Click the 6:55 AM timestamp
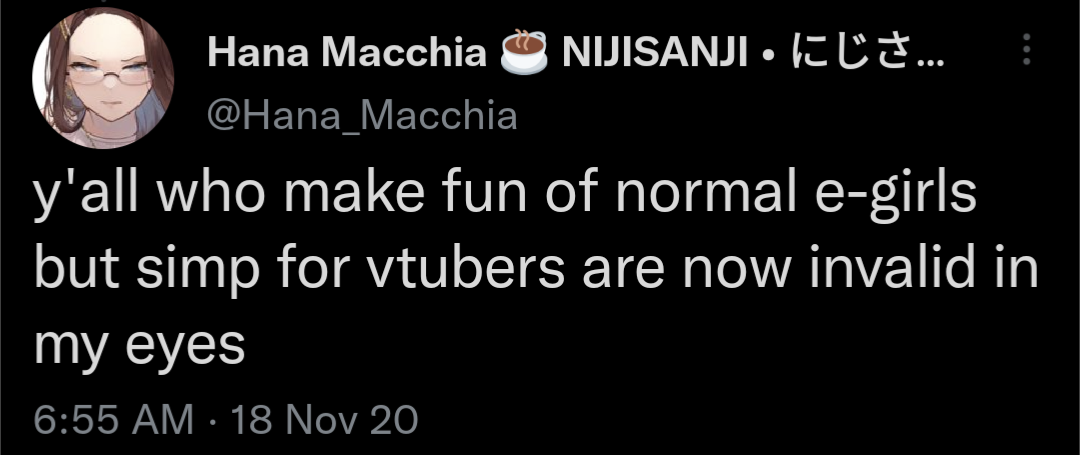Screen dimensions: 1080x455 (114, 419)
